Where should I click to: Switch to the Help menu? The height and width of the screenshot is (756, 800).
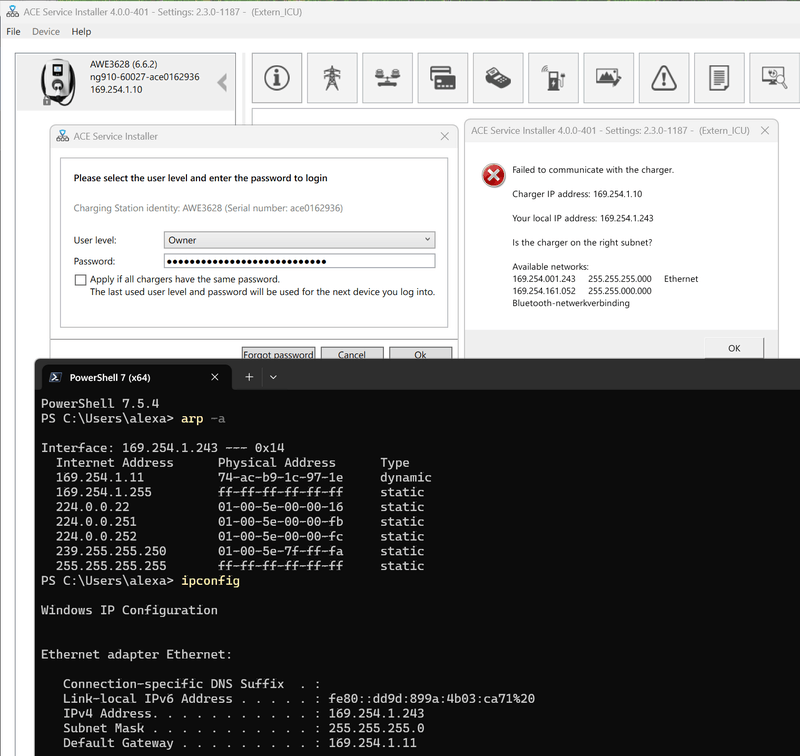tap(81, 31)
